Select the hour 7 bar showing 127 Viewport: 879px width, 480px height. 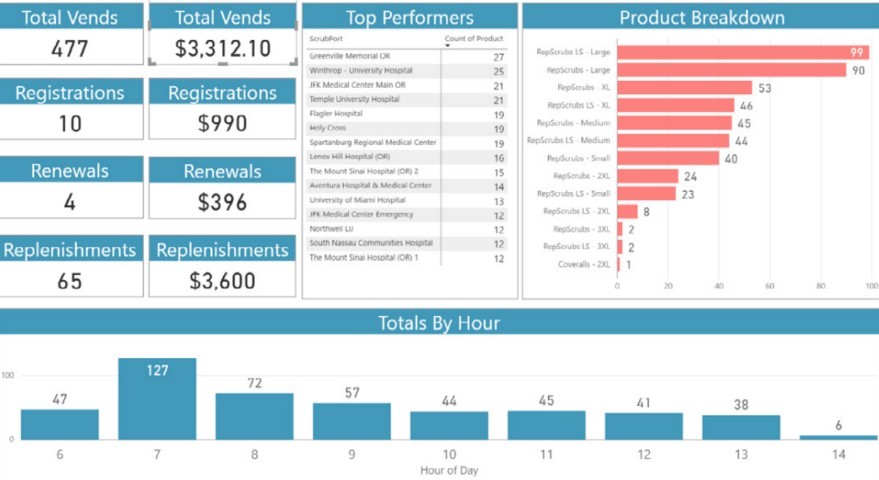[x=157, y=398]
